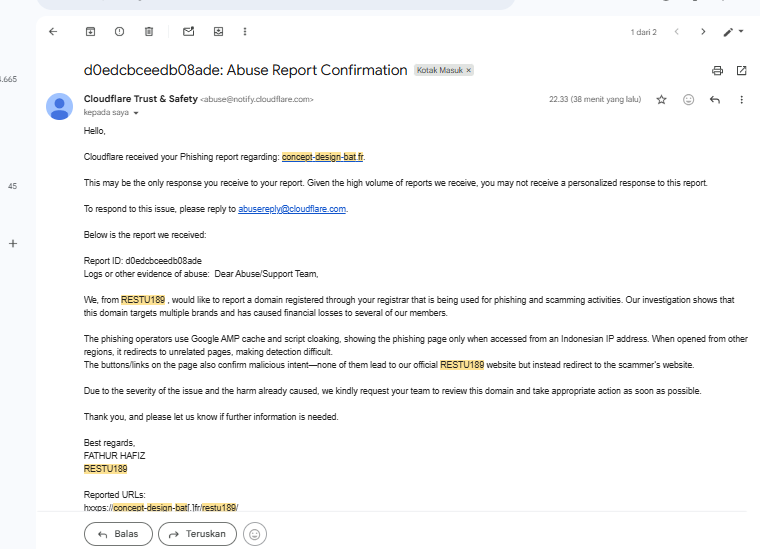Go to next conversation arrow
Viewport: 760px width, 549px height.
point(703,32)
